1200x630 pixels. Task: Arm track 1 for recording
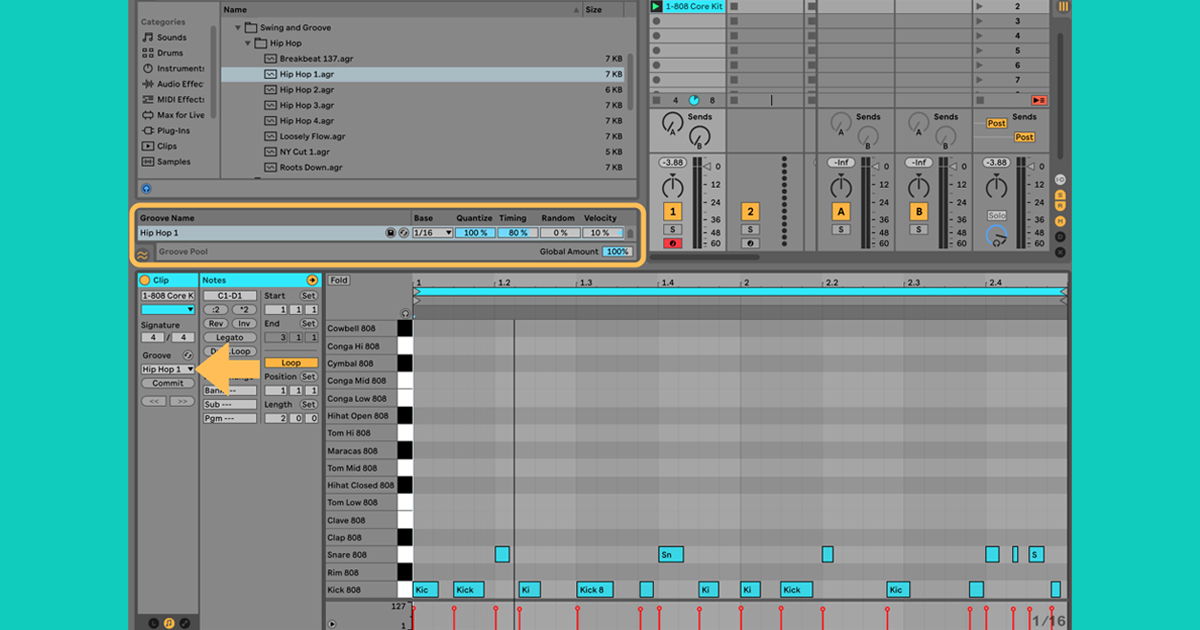(673, 243)
